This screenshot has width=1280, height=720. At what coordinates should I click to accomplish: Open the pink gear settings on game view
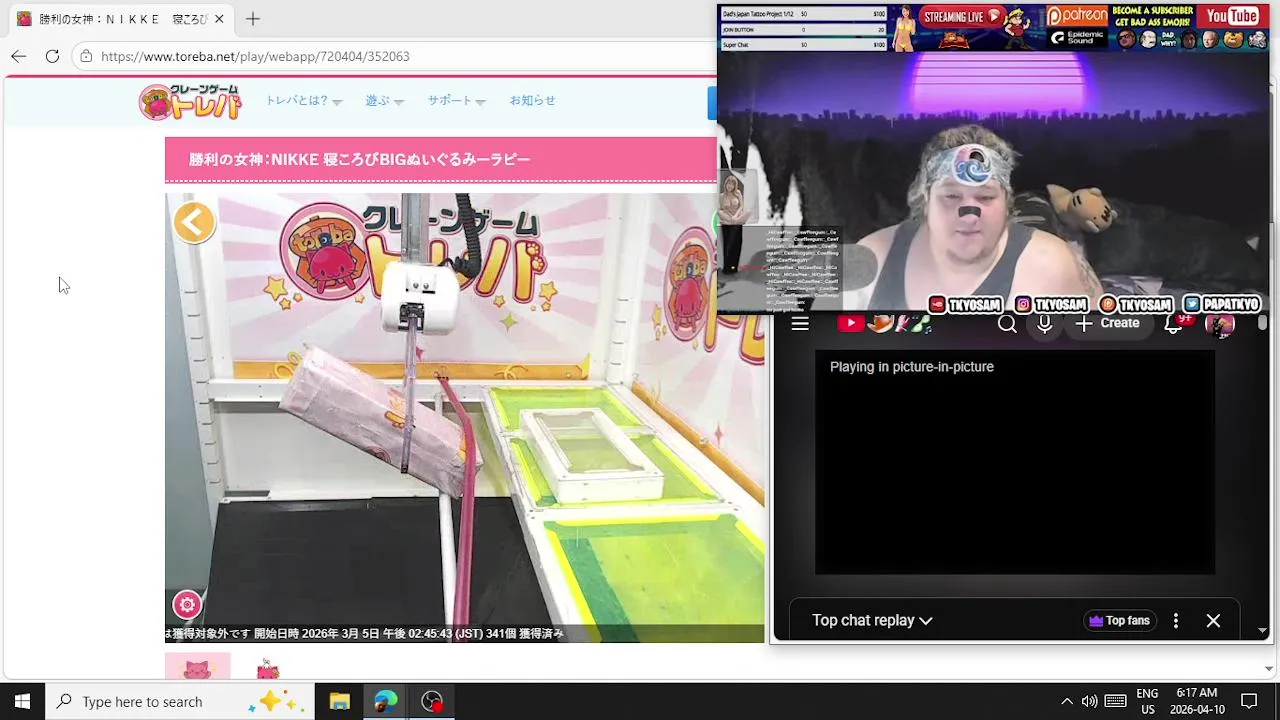pyautogui.click(x=187, y=604)
